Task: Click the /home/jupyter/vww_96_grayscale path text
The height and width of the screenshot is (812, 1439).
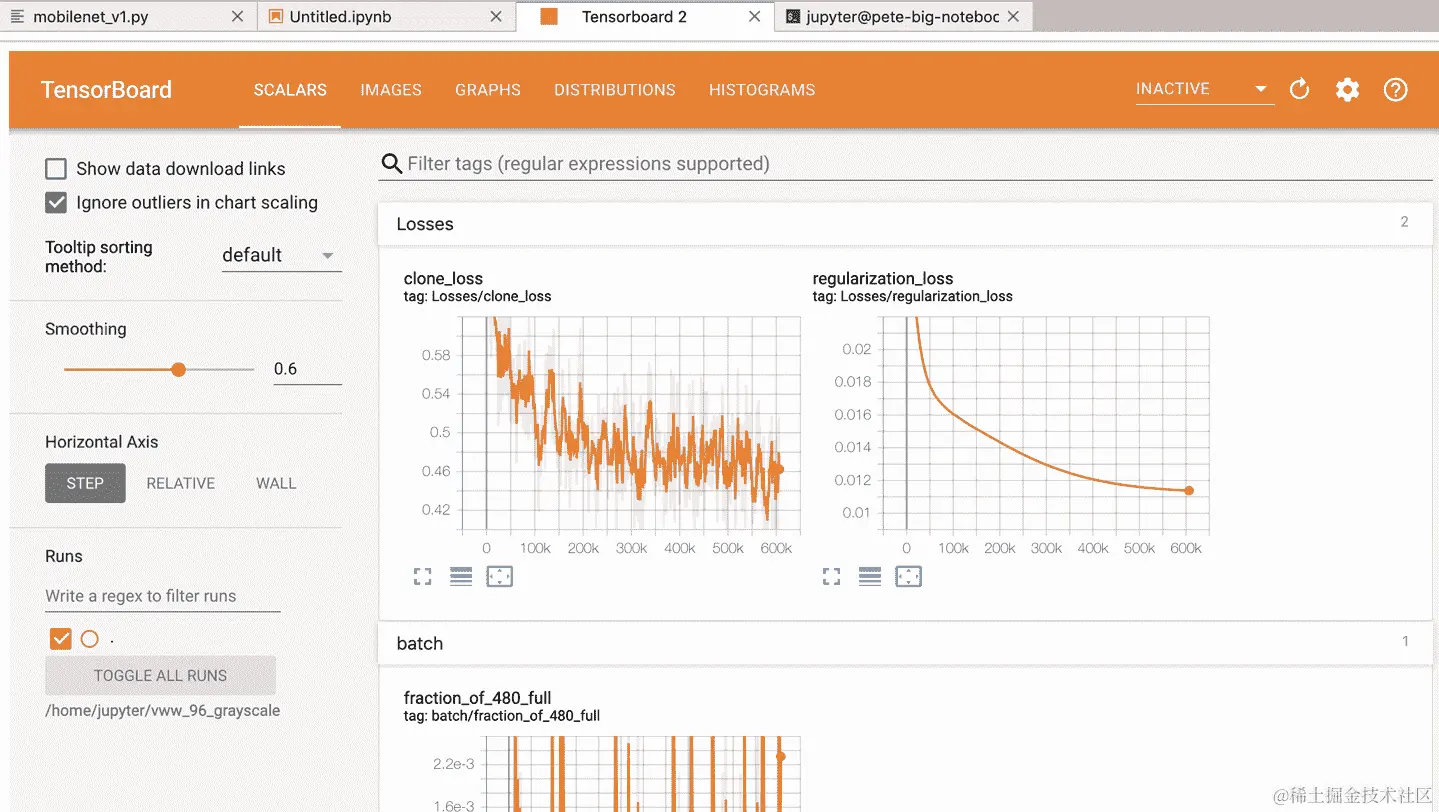Action: pyautogui.click(x=163, y=711)
